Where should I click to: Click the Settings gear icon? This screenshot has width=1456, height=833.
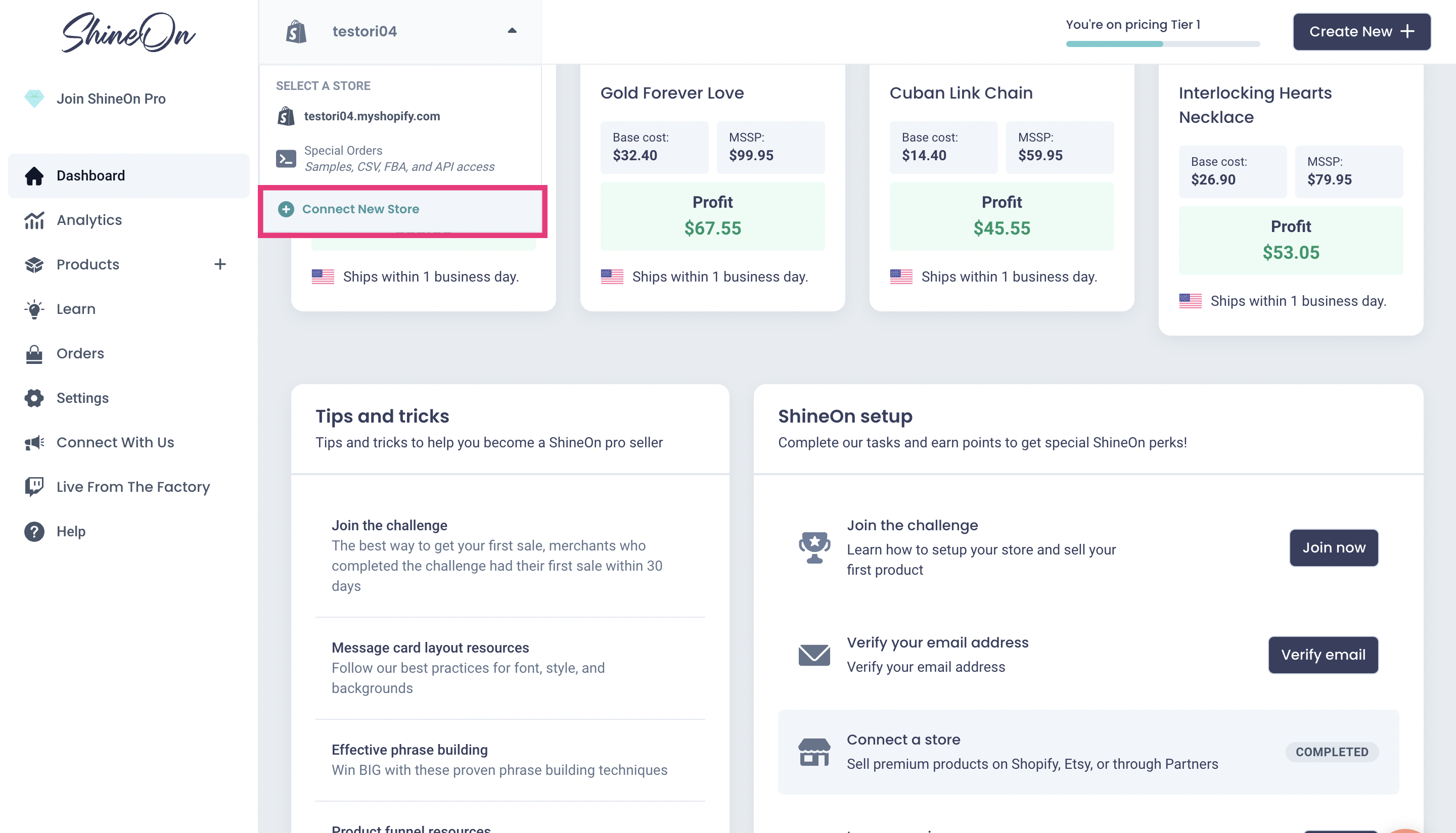34,398
